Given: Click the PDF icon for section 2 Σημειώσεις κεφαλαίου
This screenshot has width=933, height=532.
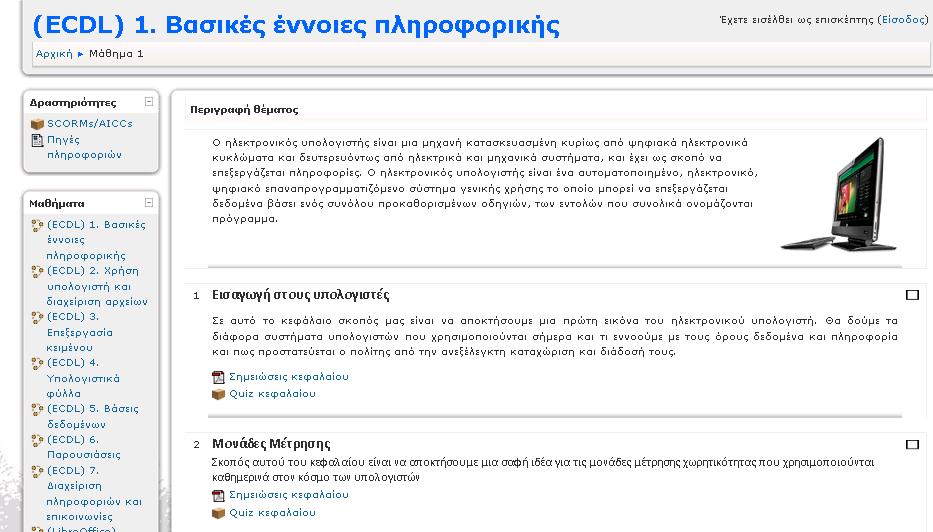Looking at the screenshot, I should (x=218, y=495).
